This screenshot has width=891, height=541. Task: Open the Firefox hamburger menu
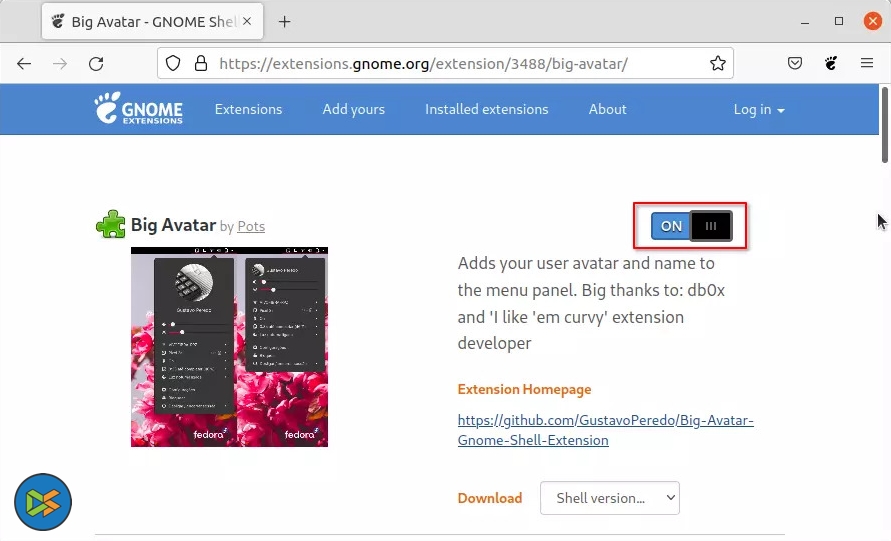[x=867, y=63]
